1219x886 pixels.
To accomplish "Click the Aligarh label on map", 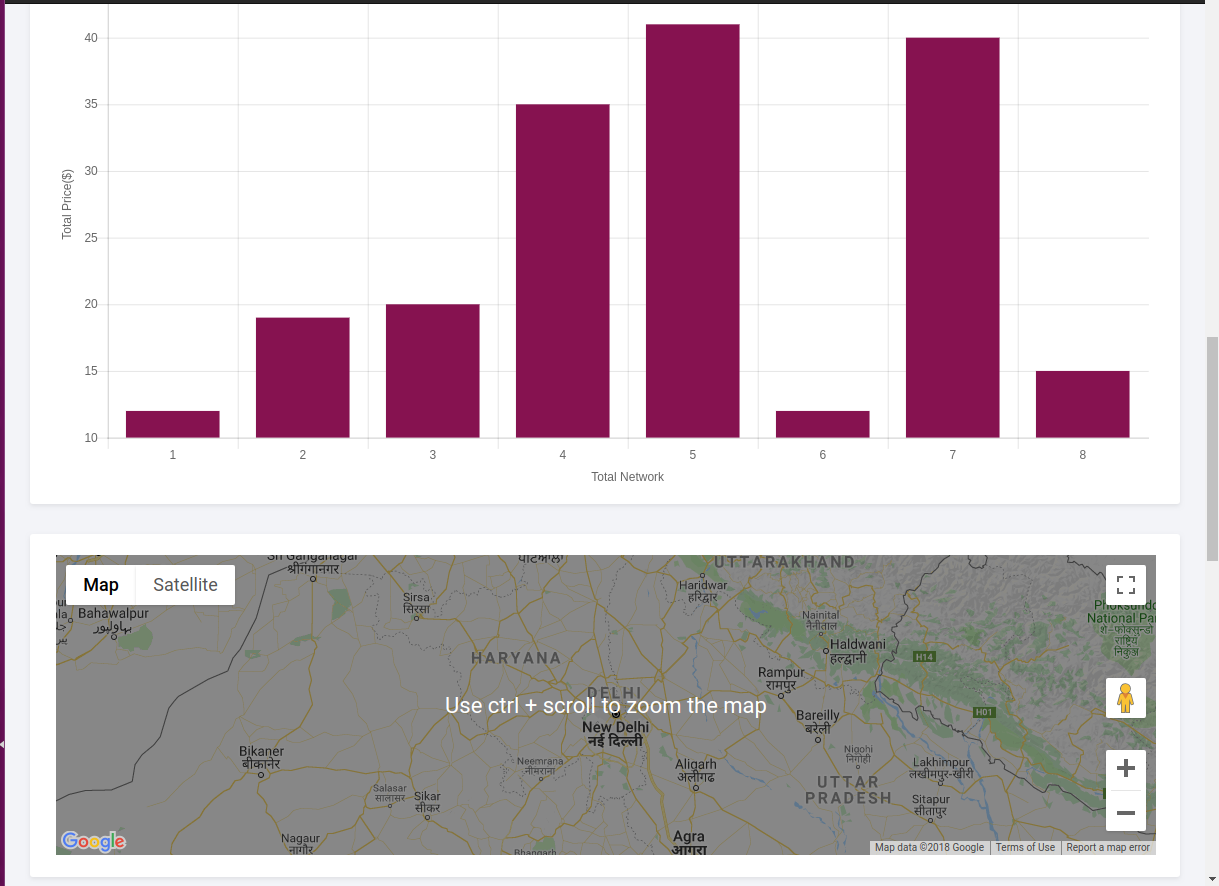I will tap(696, 770).
